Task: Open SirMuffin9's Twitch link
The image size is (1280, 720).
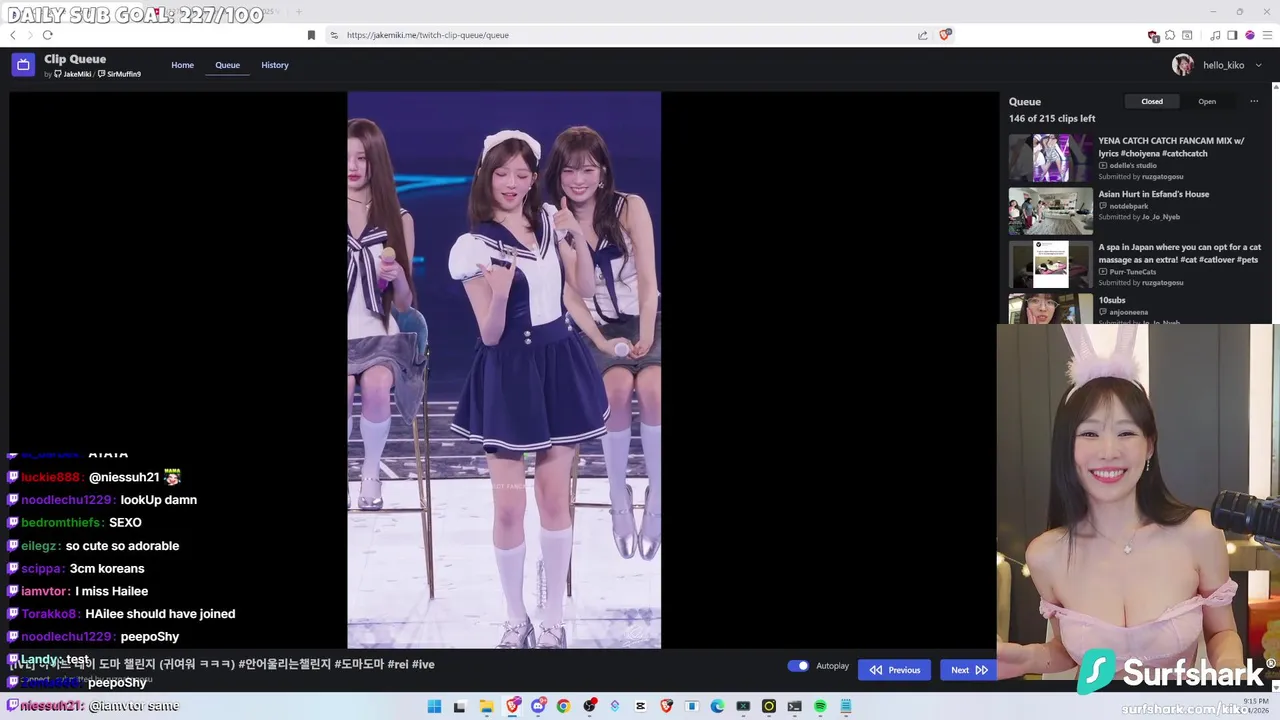Action: (x=119, y=74)
